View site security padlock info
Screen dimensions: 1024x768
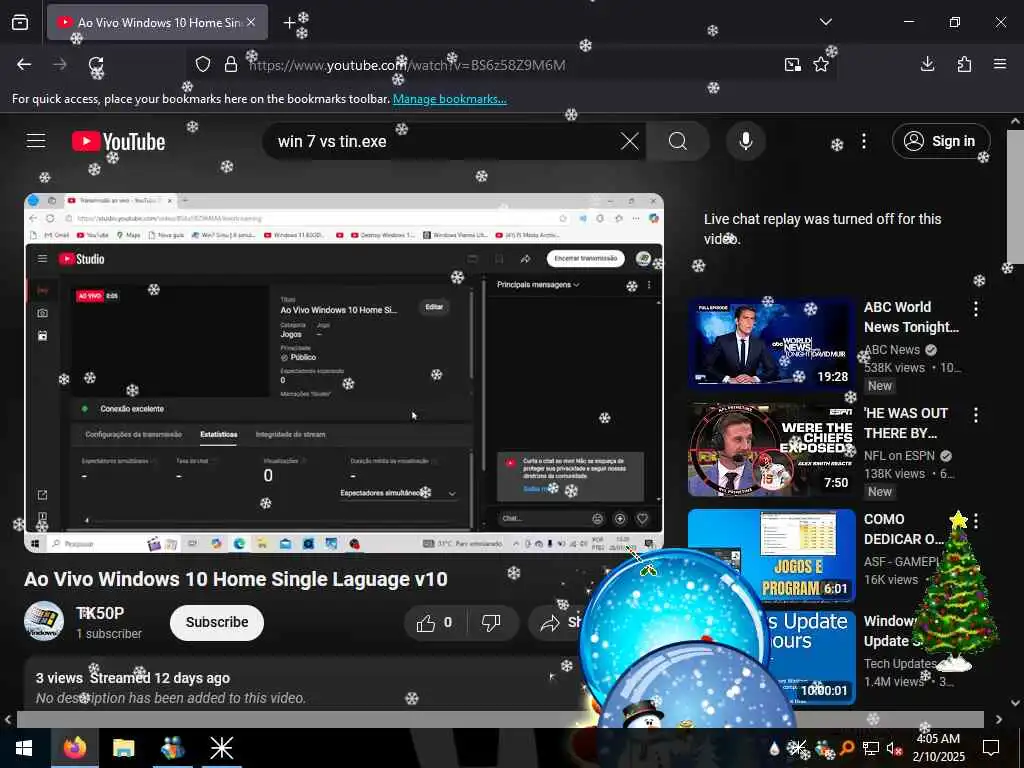231,64
